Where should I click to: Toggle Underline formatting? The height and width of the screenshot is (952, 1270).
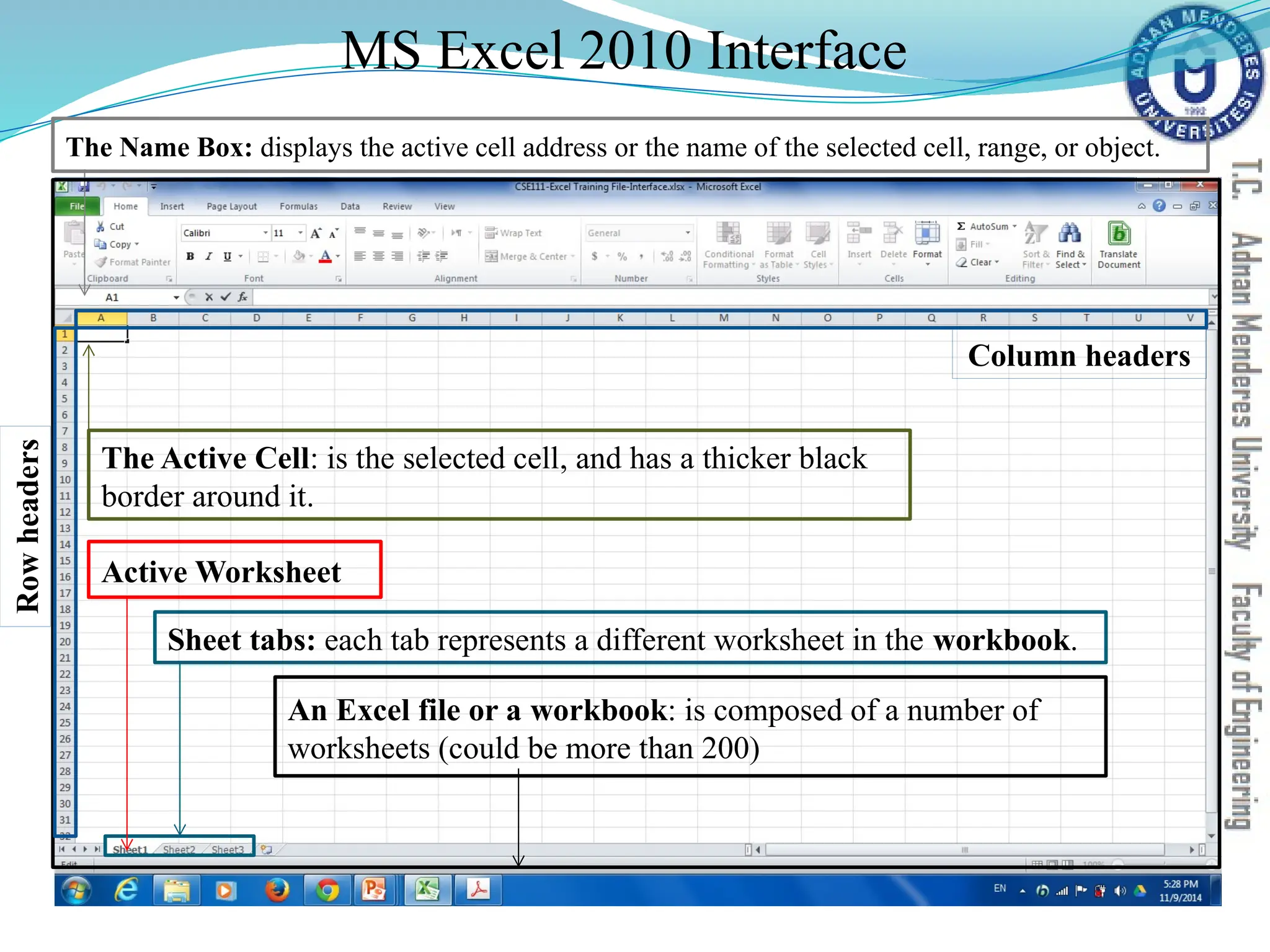tap(228, 257)
